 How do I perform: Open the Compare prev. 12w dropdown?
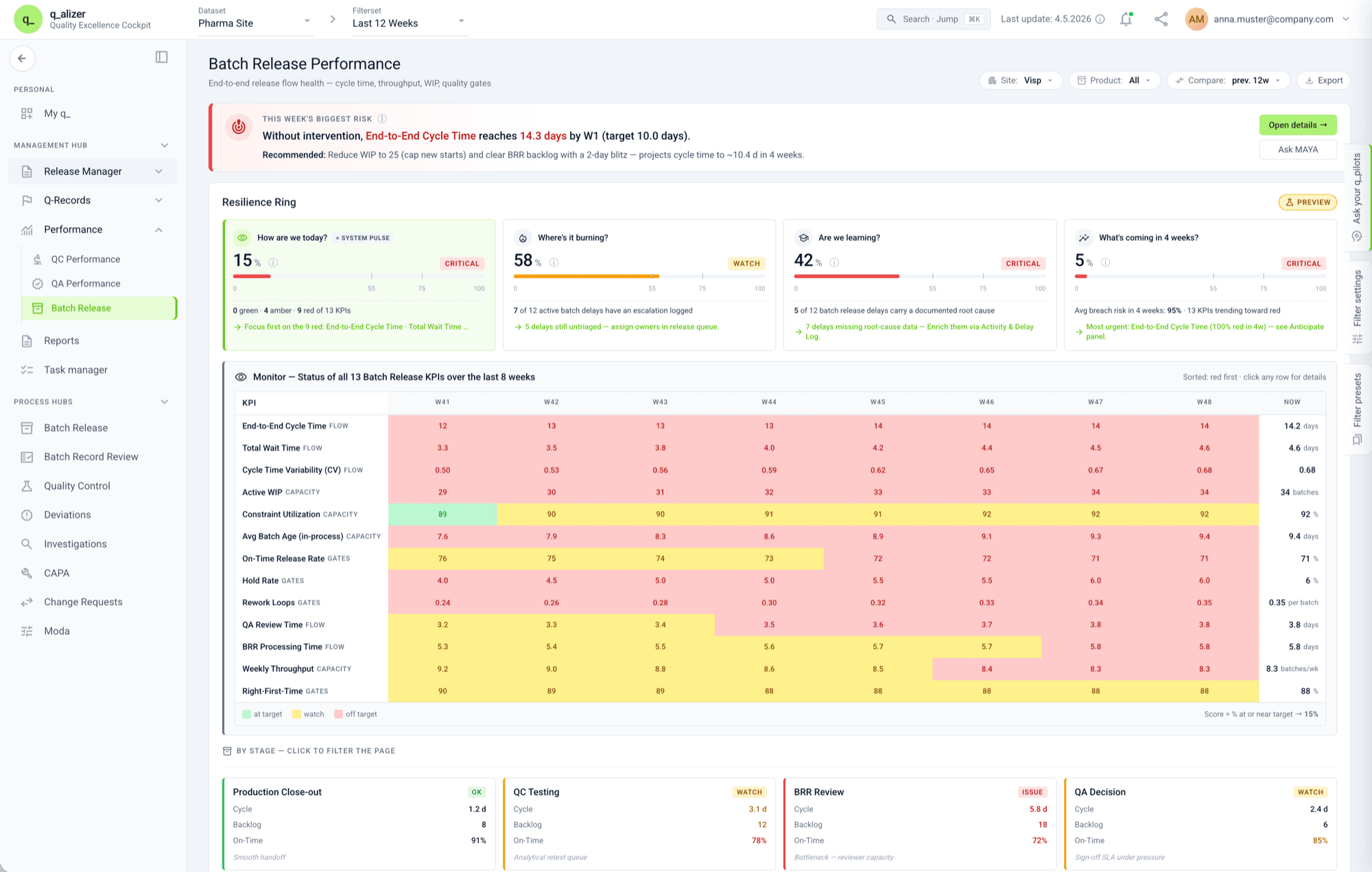[x=1228, y=80]
